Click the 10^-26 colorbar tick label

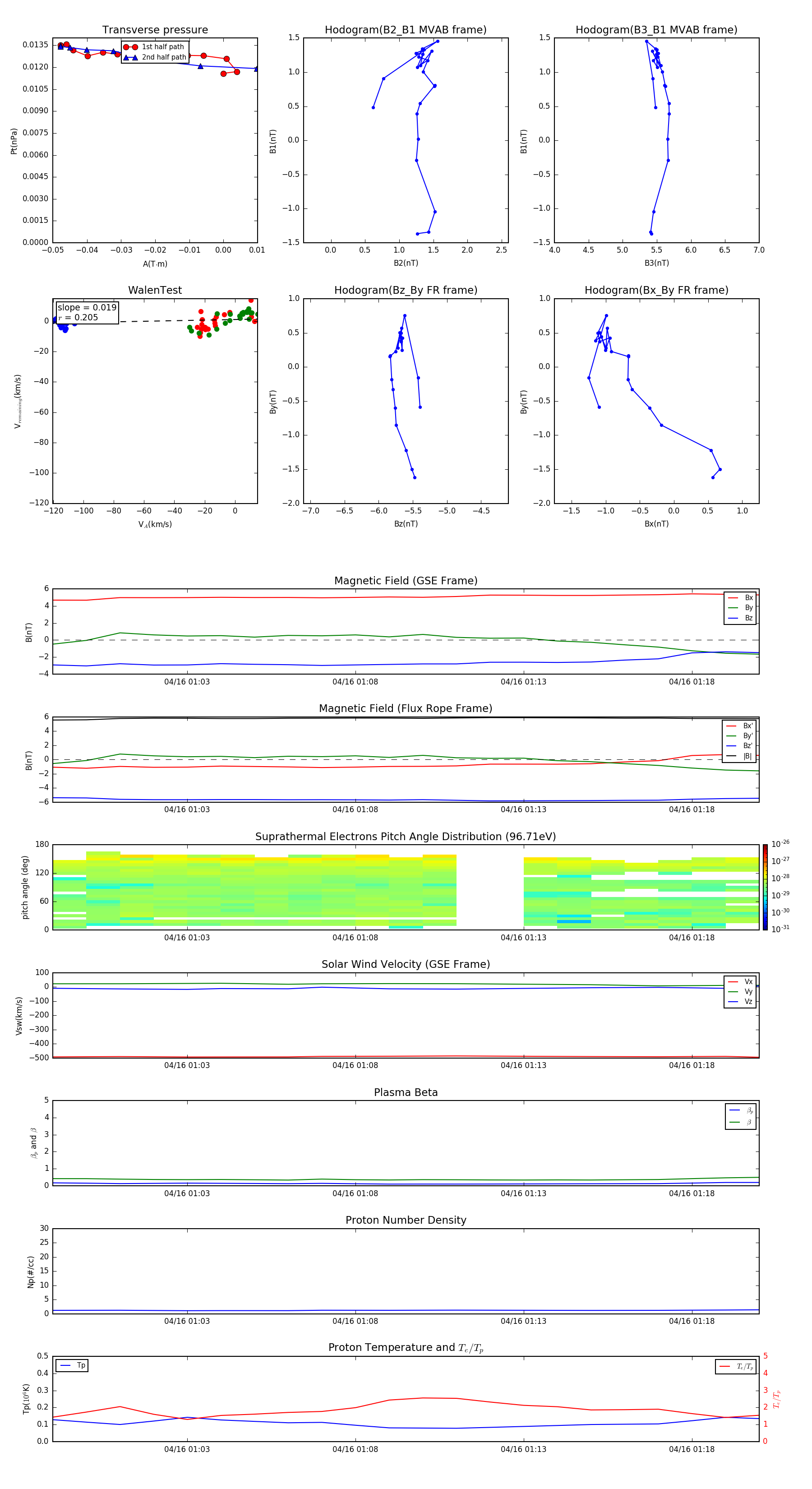click(x=780, y=844)
